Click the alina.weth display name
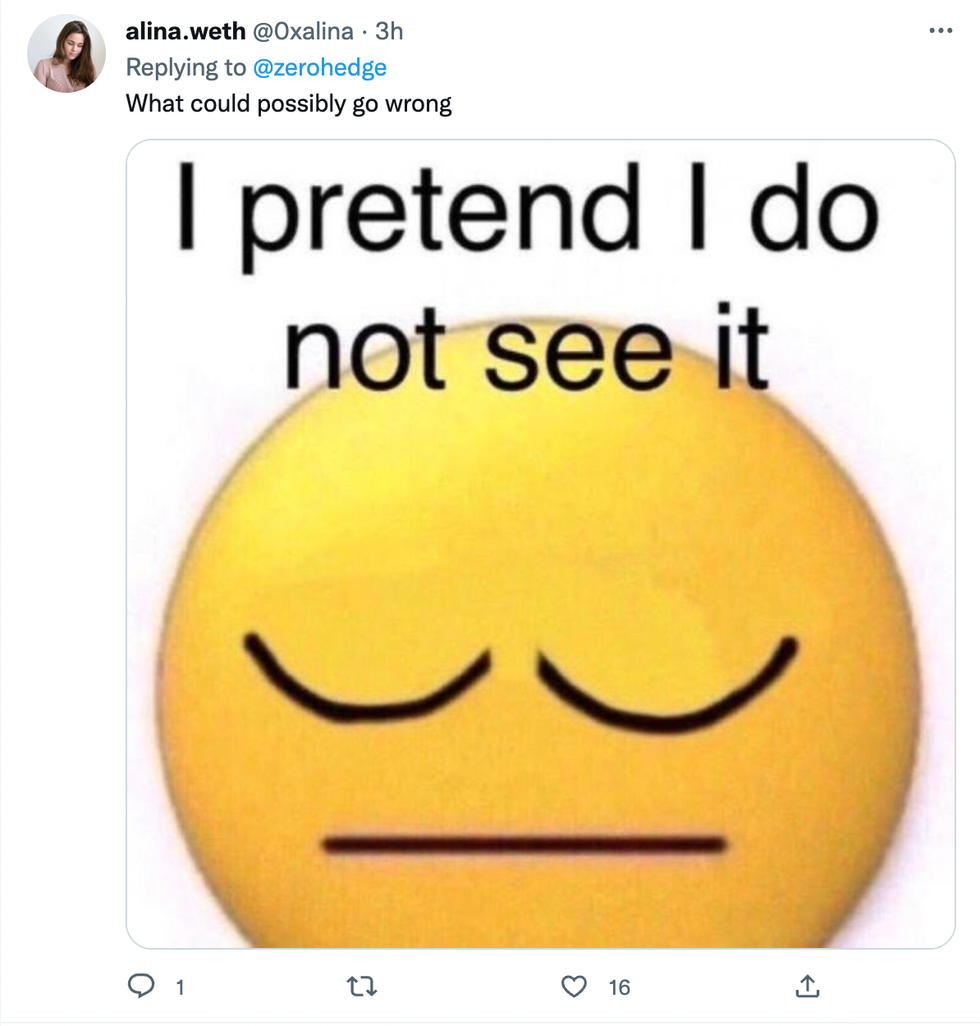Image resolution: width=980 pixels, height=1026 pixels. point(185,31)
